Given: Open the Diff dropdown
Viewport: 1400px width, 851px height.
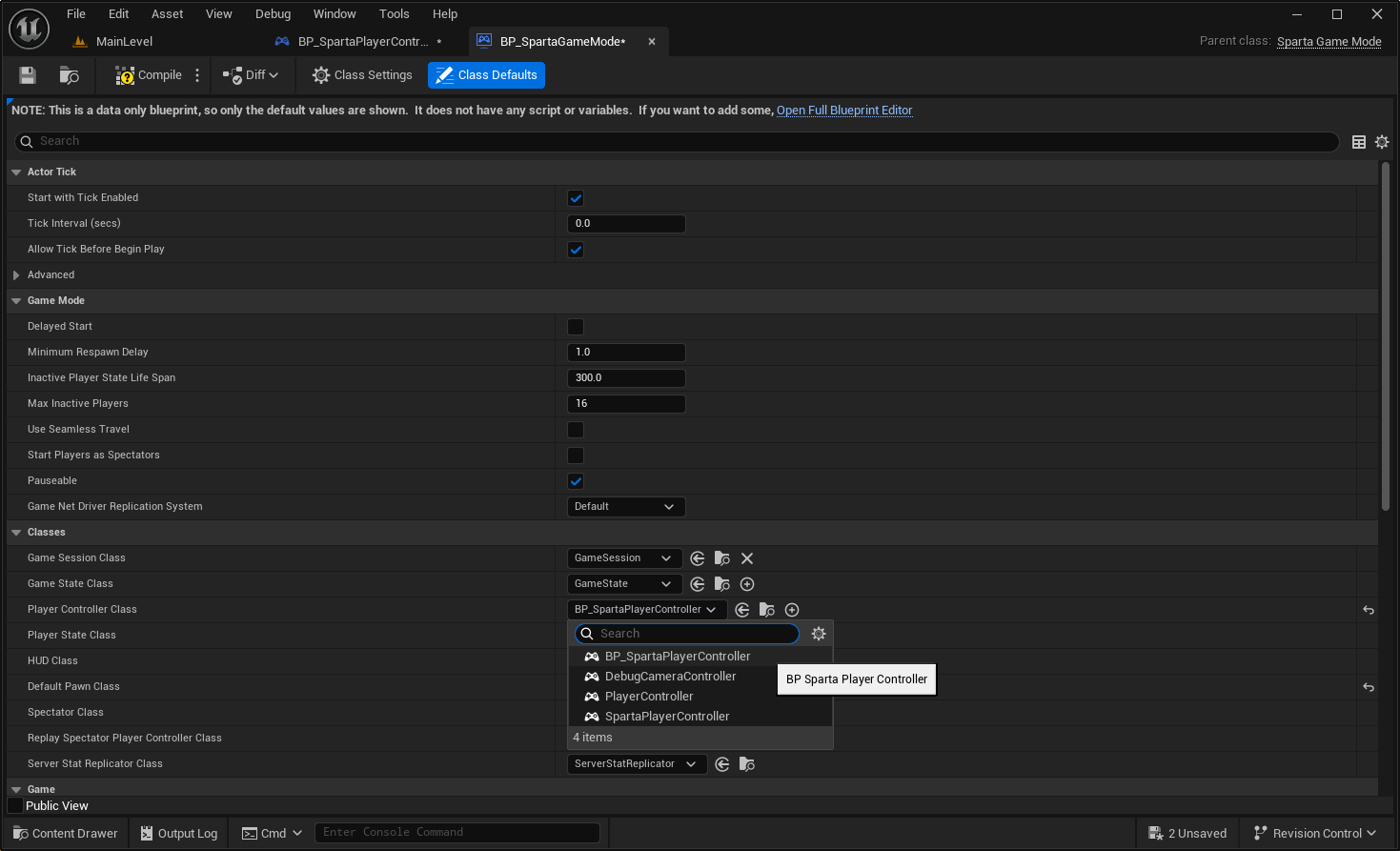Looking at the screenshot, I should click(x=251, y=75).
